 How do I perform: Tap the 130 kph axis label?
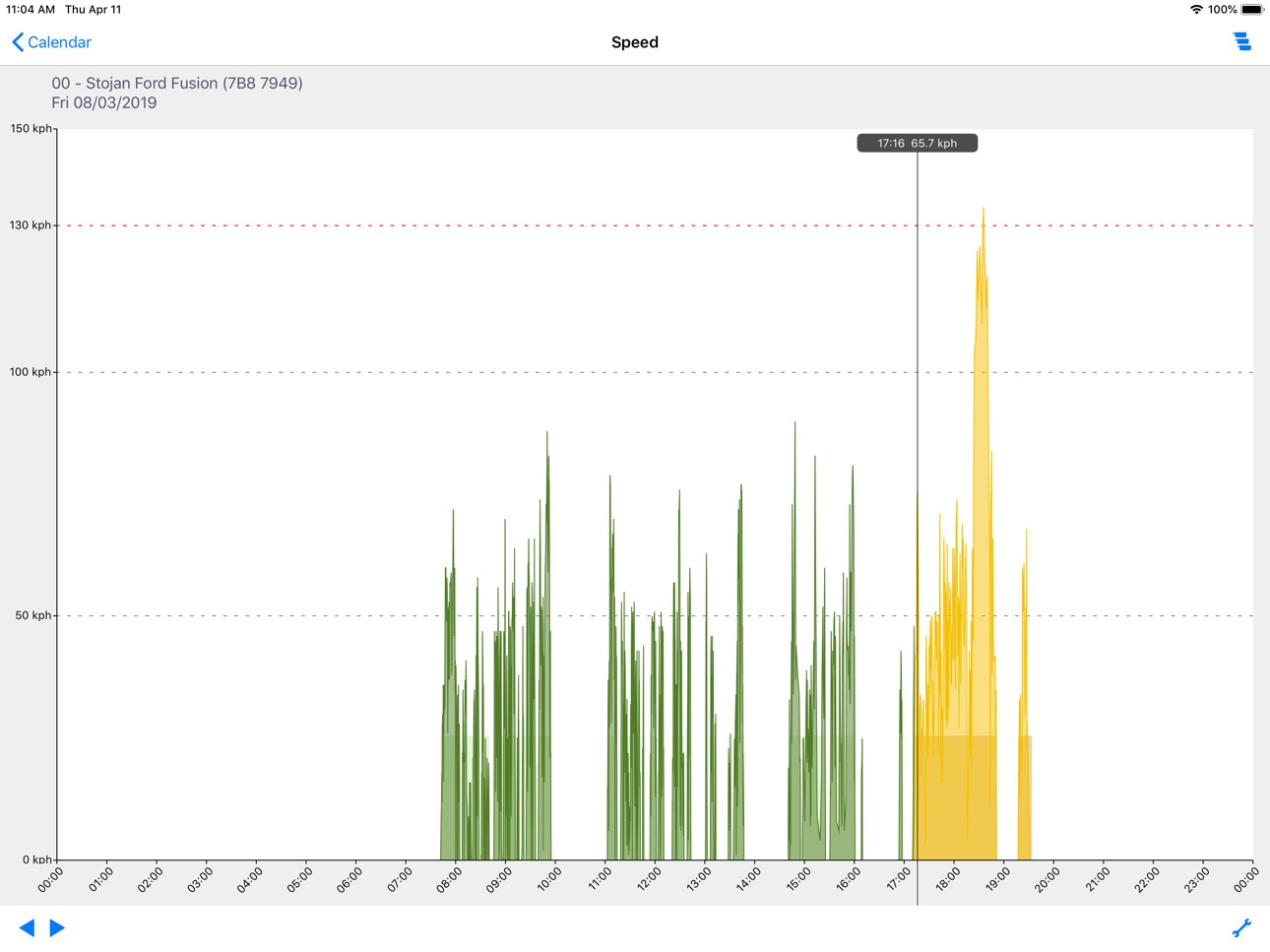[30, 225]
